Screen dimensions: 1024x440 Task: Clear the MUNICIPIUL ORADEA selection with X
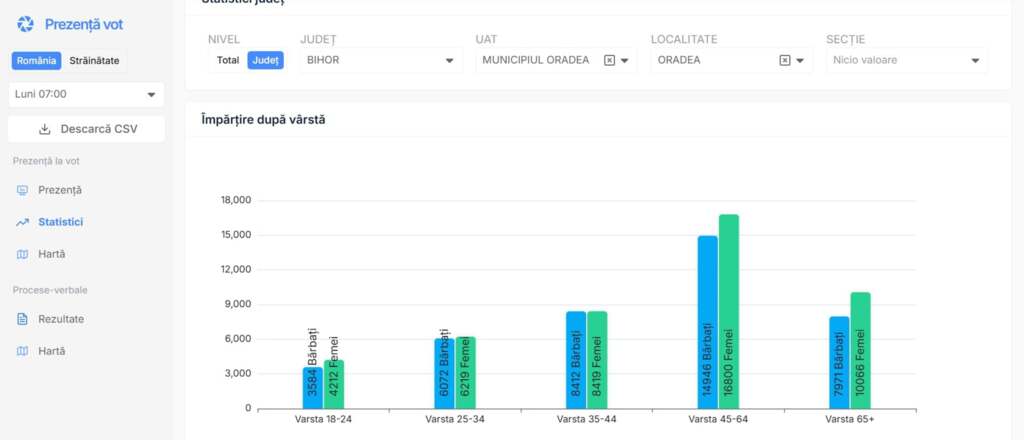[609, 60]
